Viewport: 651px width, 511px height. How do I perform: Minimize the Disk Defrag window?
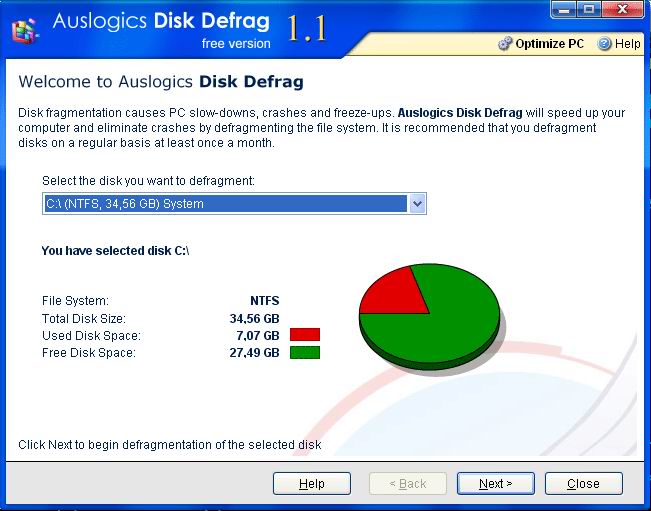click(x=563, y=9)
